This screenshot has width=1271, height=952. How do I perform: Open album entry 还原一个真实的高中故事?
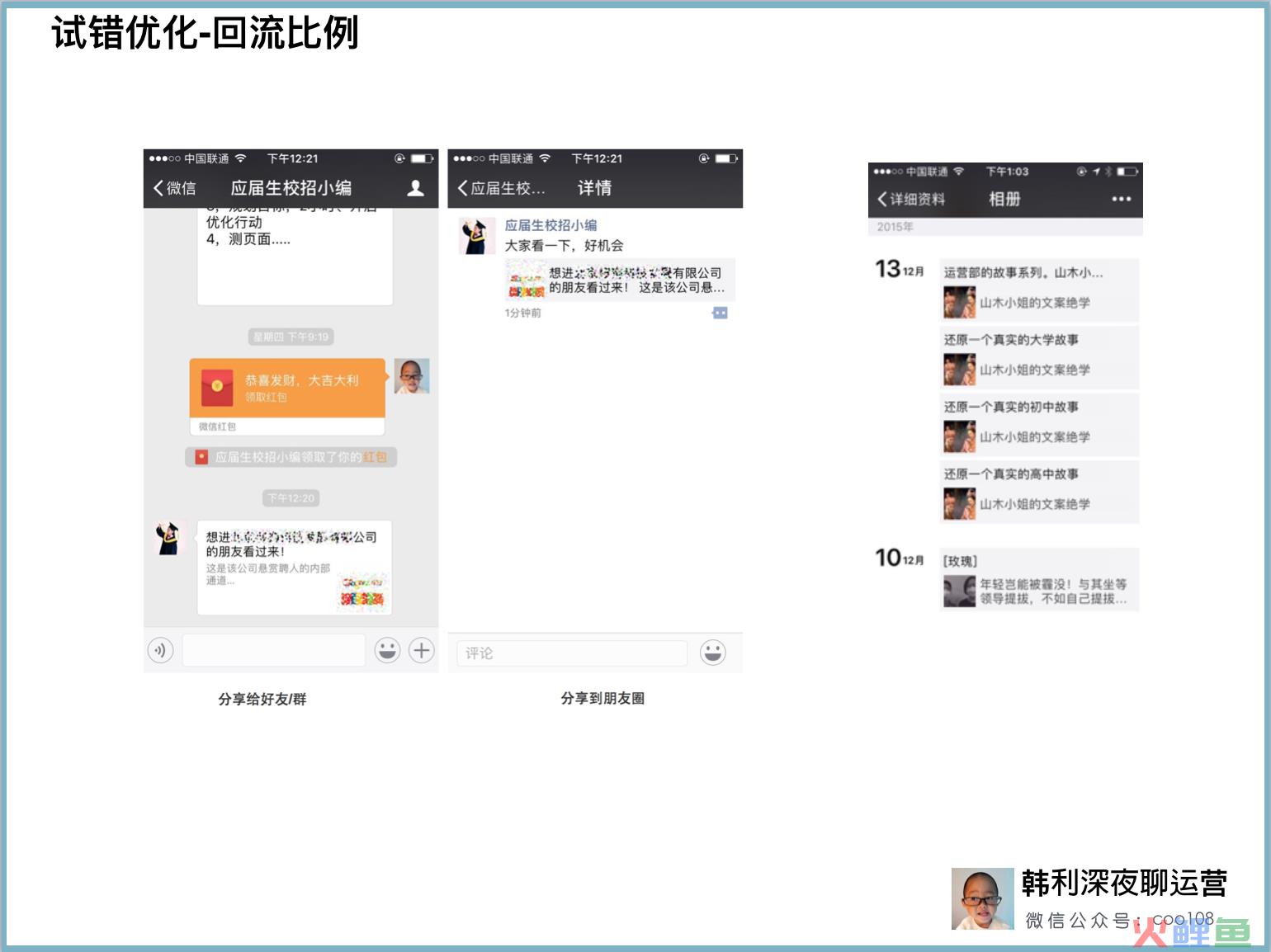click(x=1039, y=492)
